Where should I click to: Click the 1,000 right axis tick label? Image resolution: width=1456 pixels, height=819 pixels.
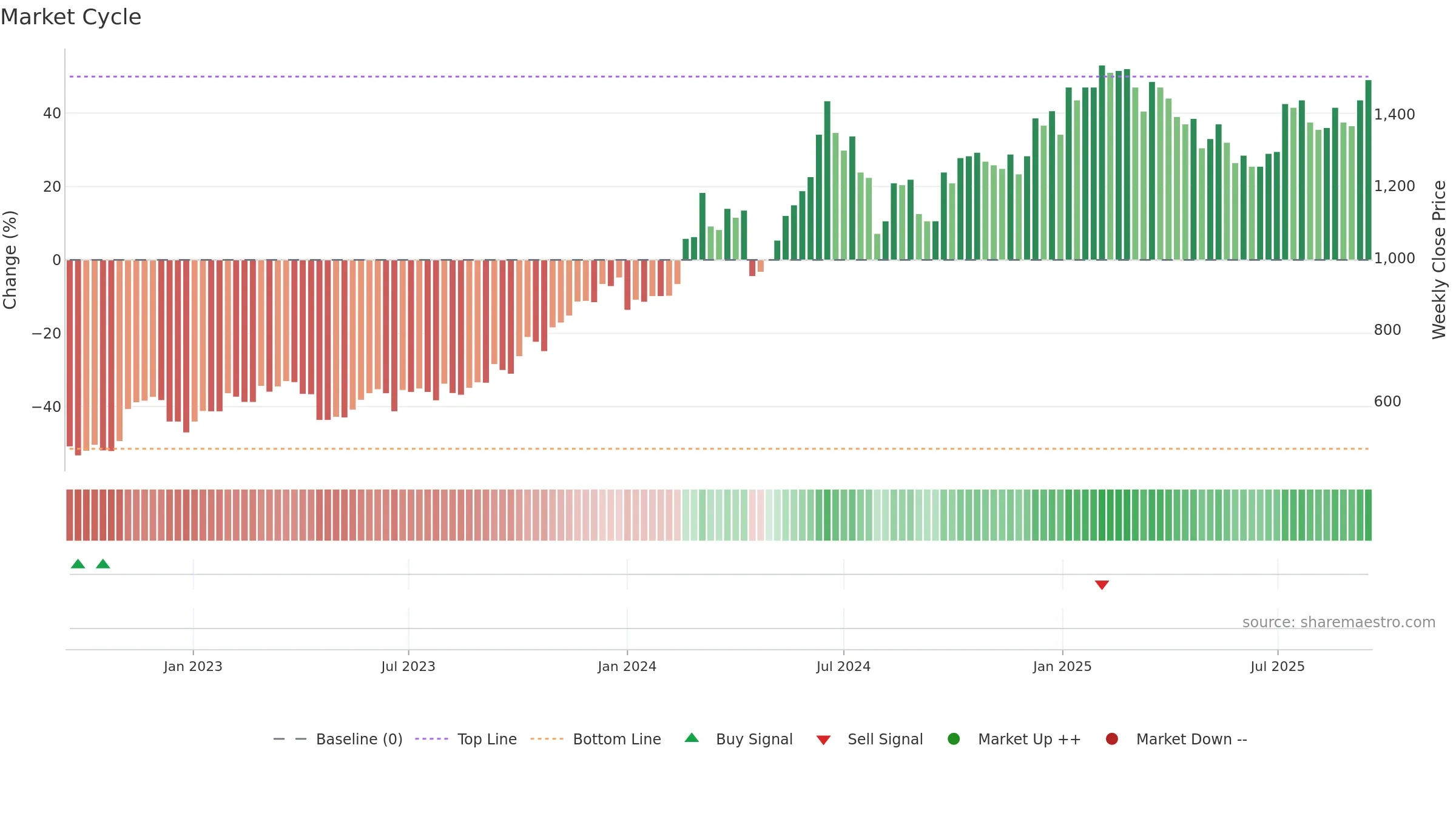[x=1394, y=258]
